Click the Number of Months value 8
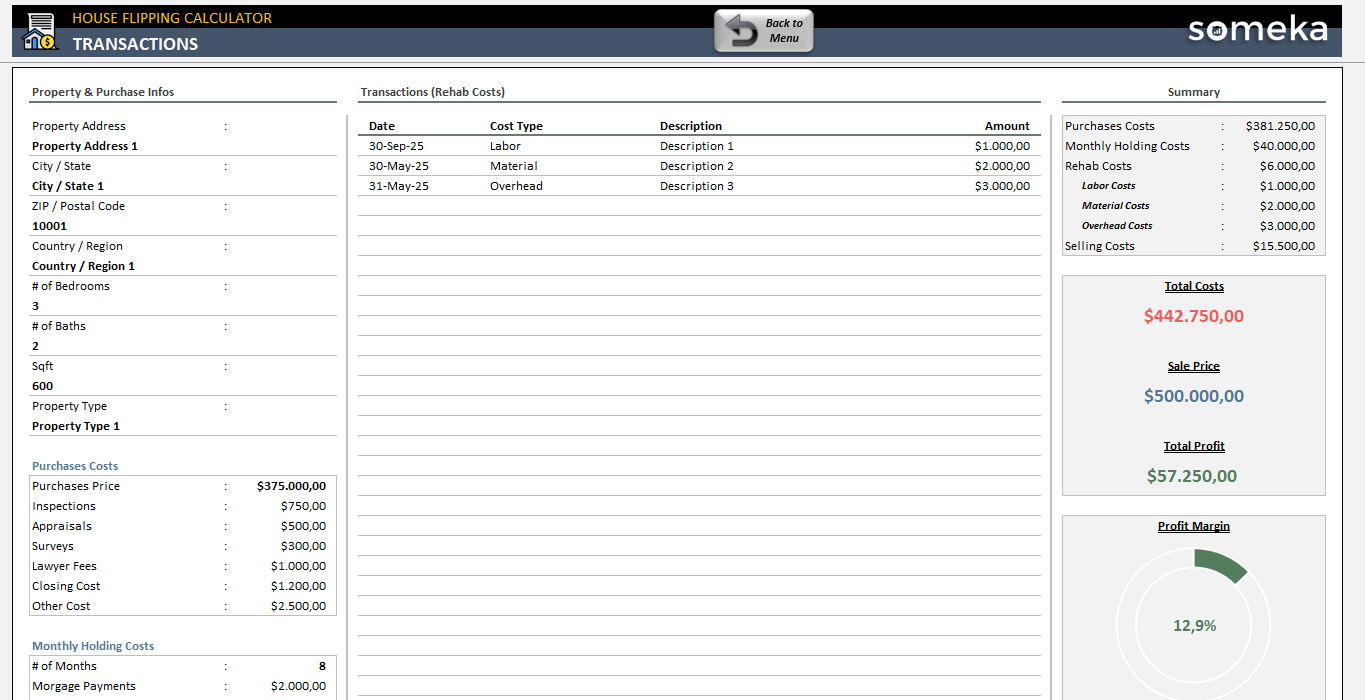Image resolution: width=1365 pixels, height=700 pixels. tap(321, 666)
